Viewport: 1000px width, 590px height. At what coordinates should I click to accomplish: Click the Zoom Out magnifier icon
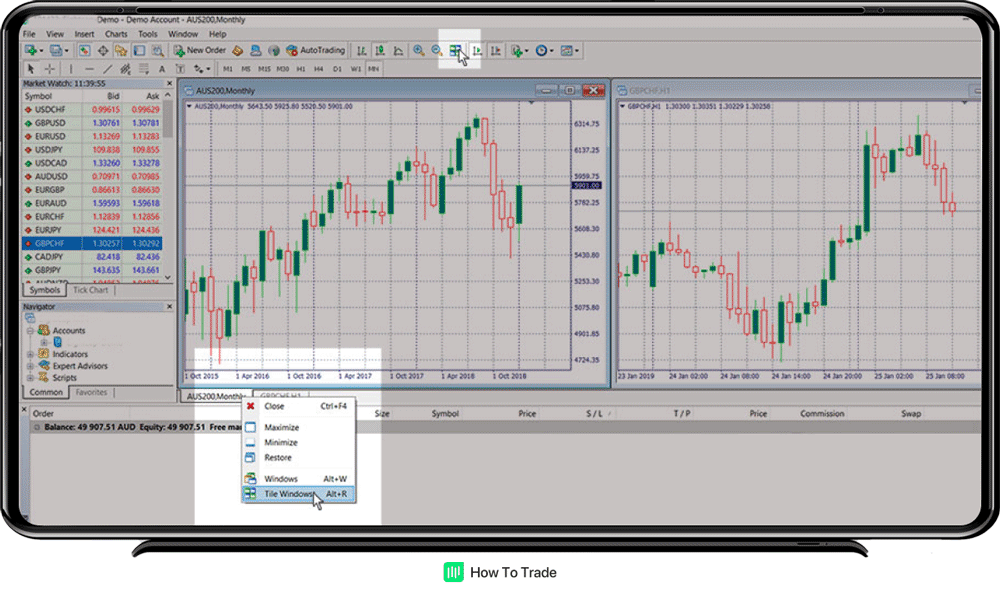[x=437, y=50]
